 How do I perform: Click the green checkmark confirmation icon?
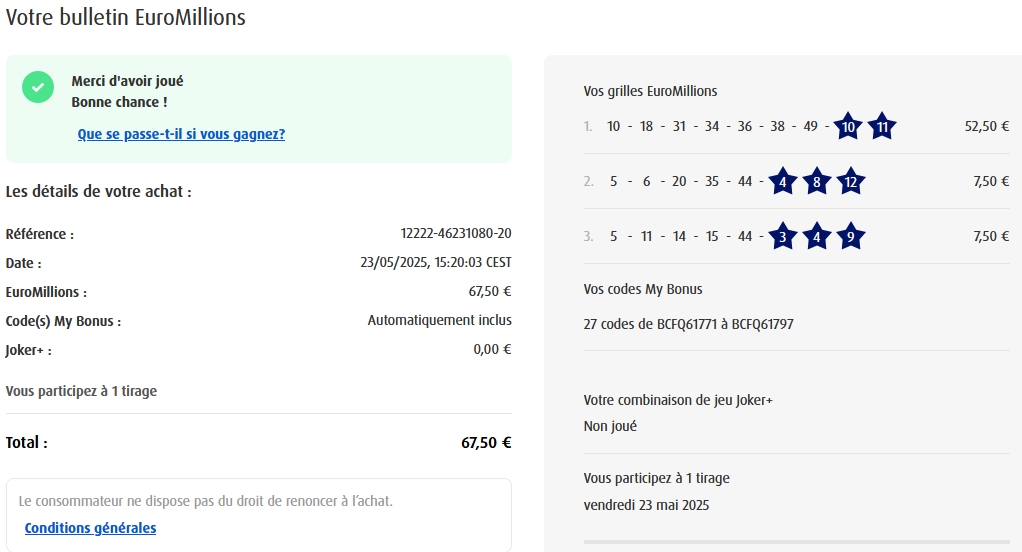pos(38,87)
